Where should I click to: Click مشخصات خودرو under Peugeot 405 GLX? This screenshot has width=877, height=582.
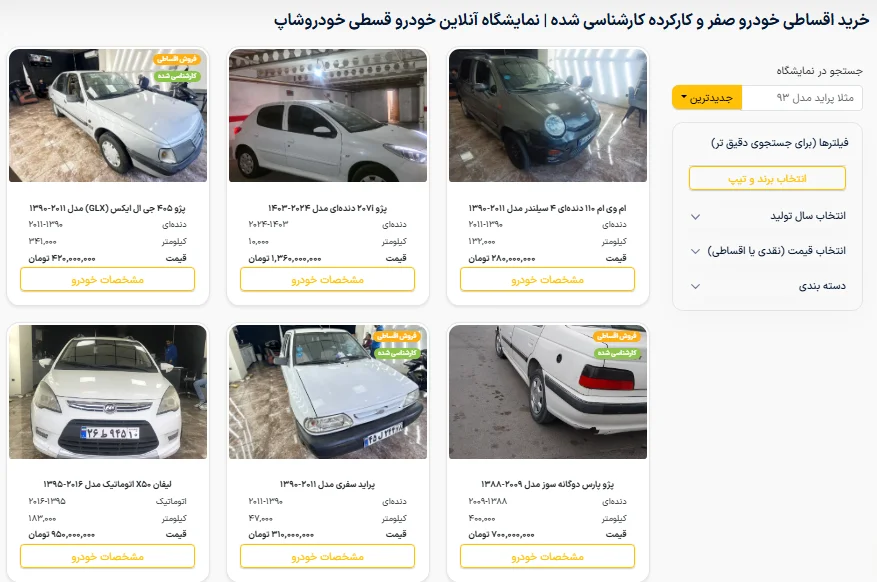pyautogui.click(x=107, y=280)
